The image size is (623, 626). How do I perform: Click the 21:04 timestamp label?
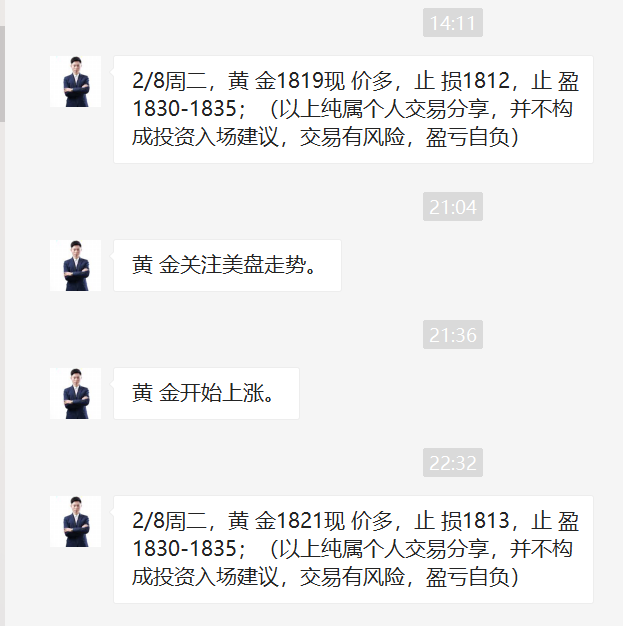pyautogui.click(x=453, y=207)
